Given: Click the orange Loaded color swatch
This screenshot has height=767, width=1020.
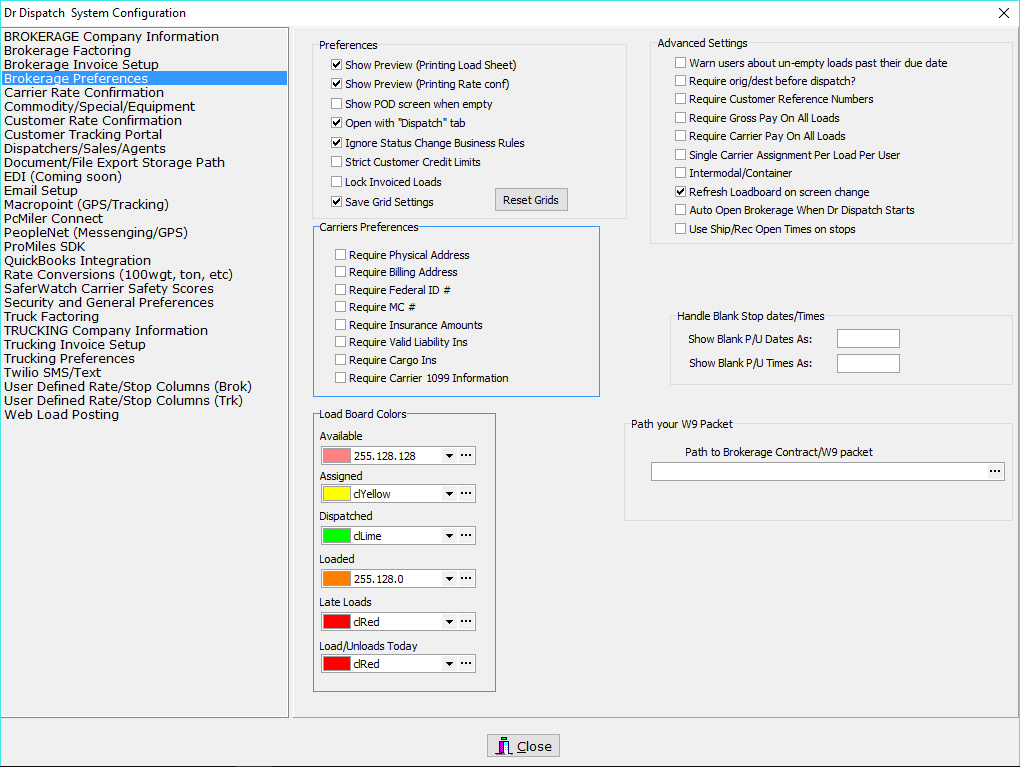Looking at the screenshot, I should (337, 578).
